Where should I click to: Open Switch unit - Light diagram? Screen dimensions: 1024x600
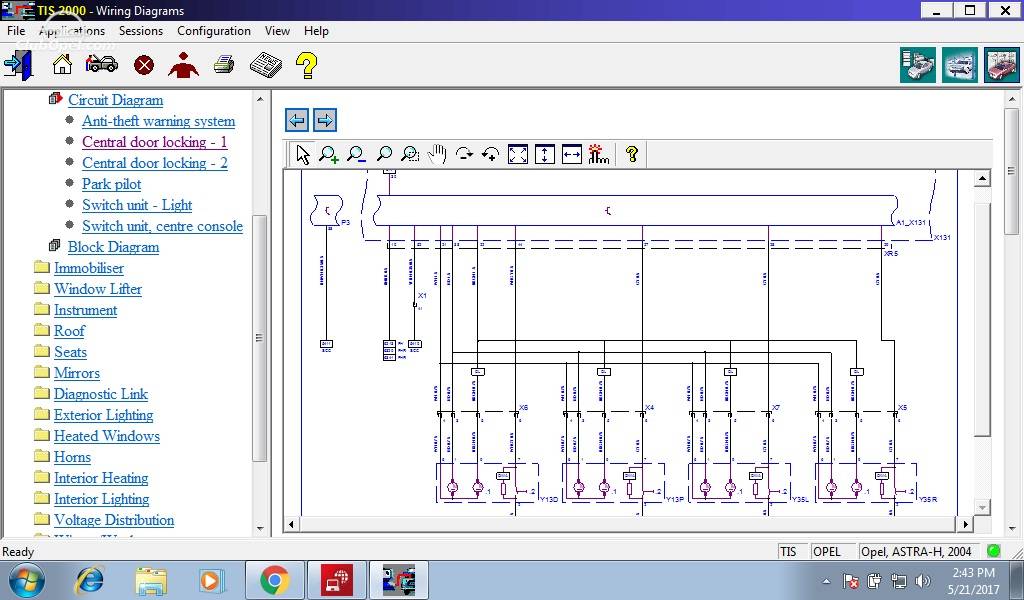(137, 205)
